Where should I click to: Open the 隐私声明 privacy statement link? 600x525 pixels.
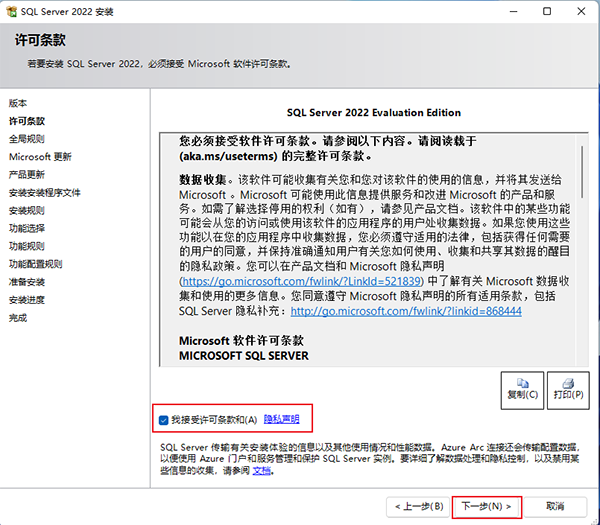click(282, 419)
